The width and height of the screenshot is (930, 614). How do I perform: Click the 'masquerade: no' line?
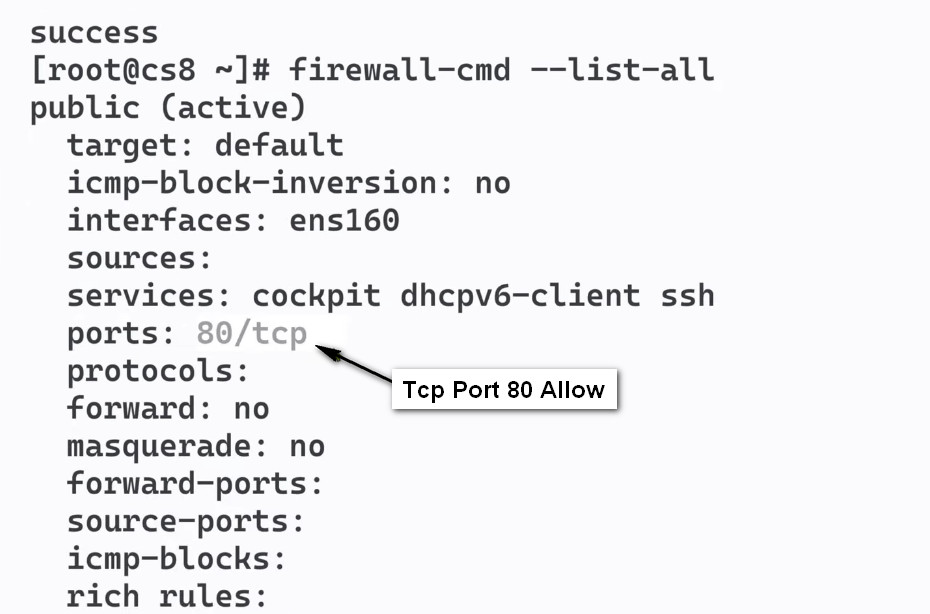coord(196,447)
